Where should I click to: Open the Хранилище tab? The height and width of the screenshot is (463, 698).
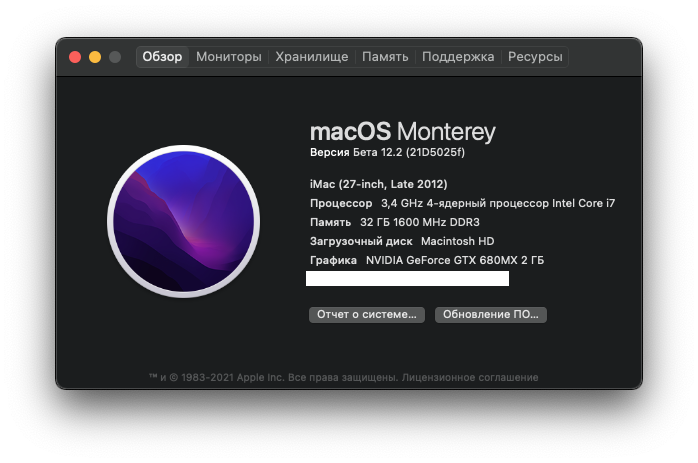click(312, 57)
